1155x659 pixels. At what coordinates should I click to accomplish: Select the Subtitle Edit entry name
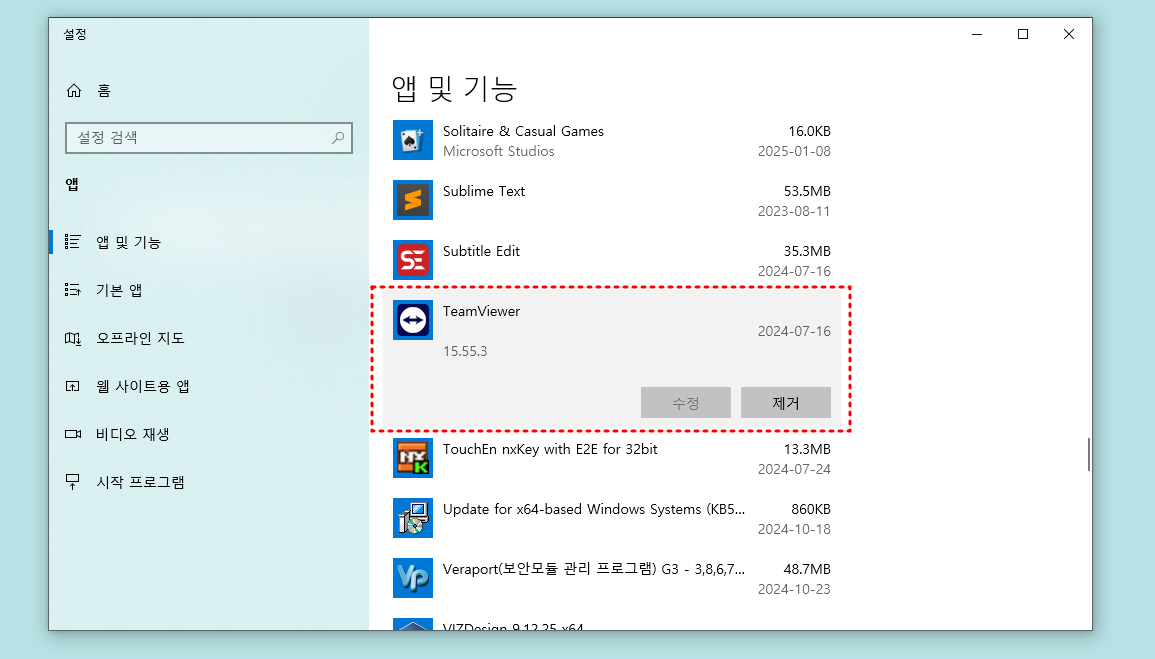tap(481, 251)
